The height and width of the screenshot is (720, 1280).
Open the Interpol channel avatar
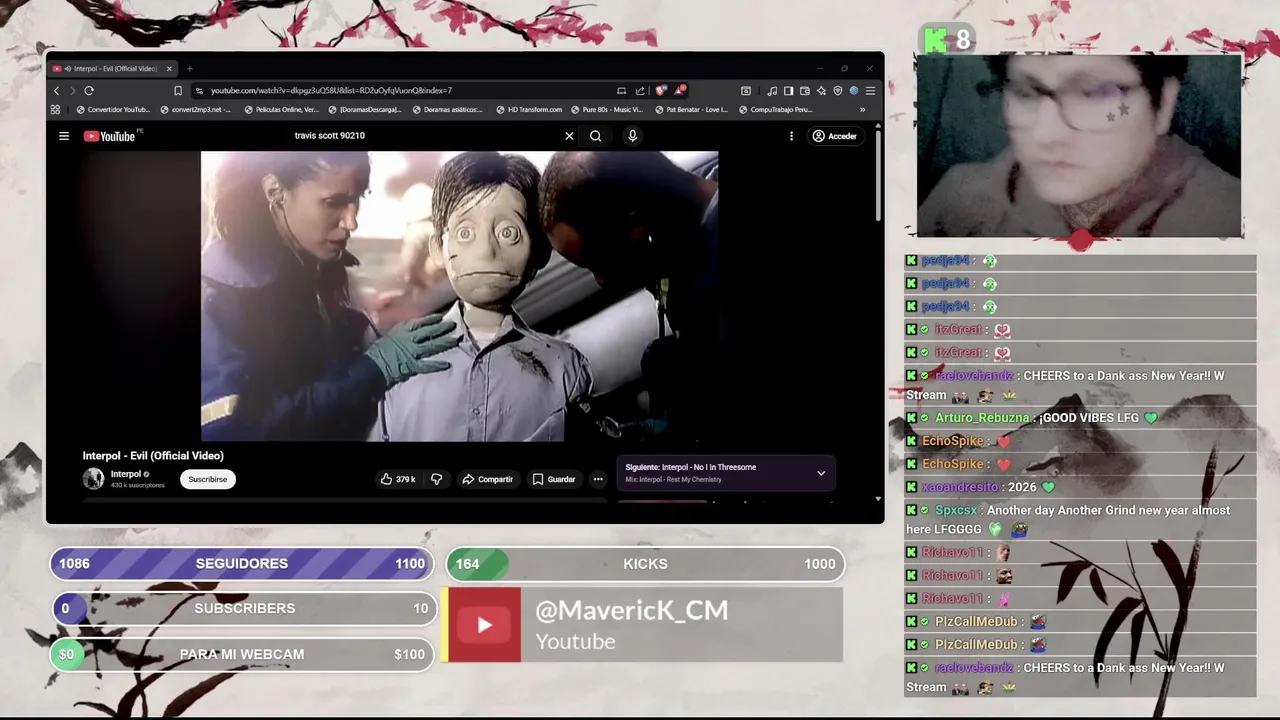click(x=93, y=479)
